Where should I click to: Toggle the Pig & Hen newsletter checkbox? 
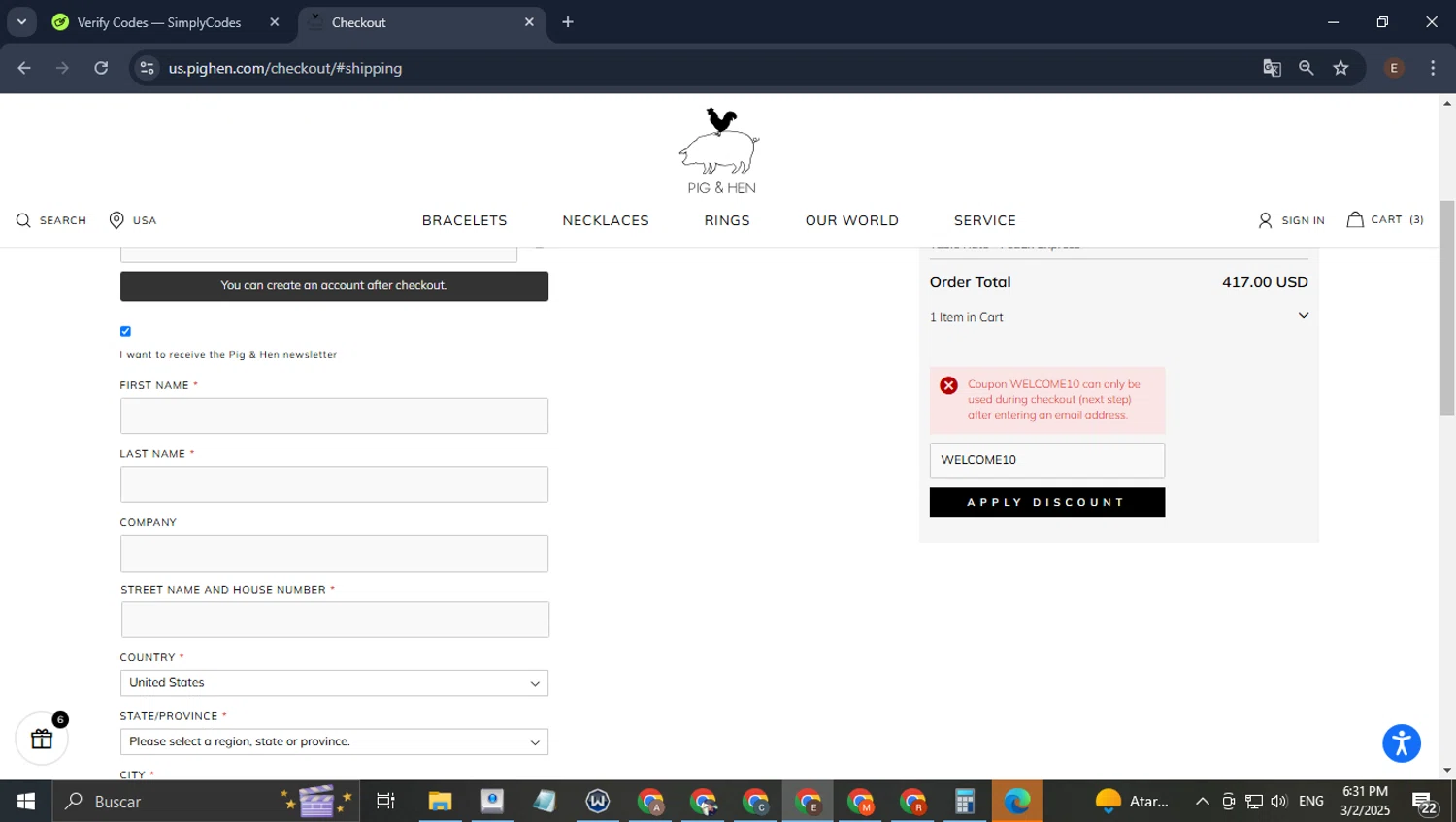click(125, 332)
